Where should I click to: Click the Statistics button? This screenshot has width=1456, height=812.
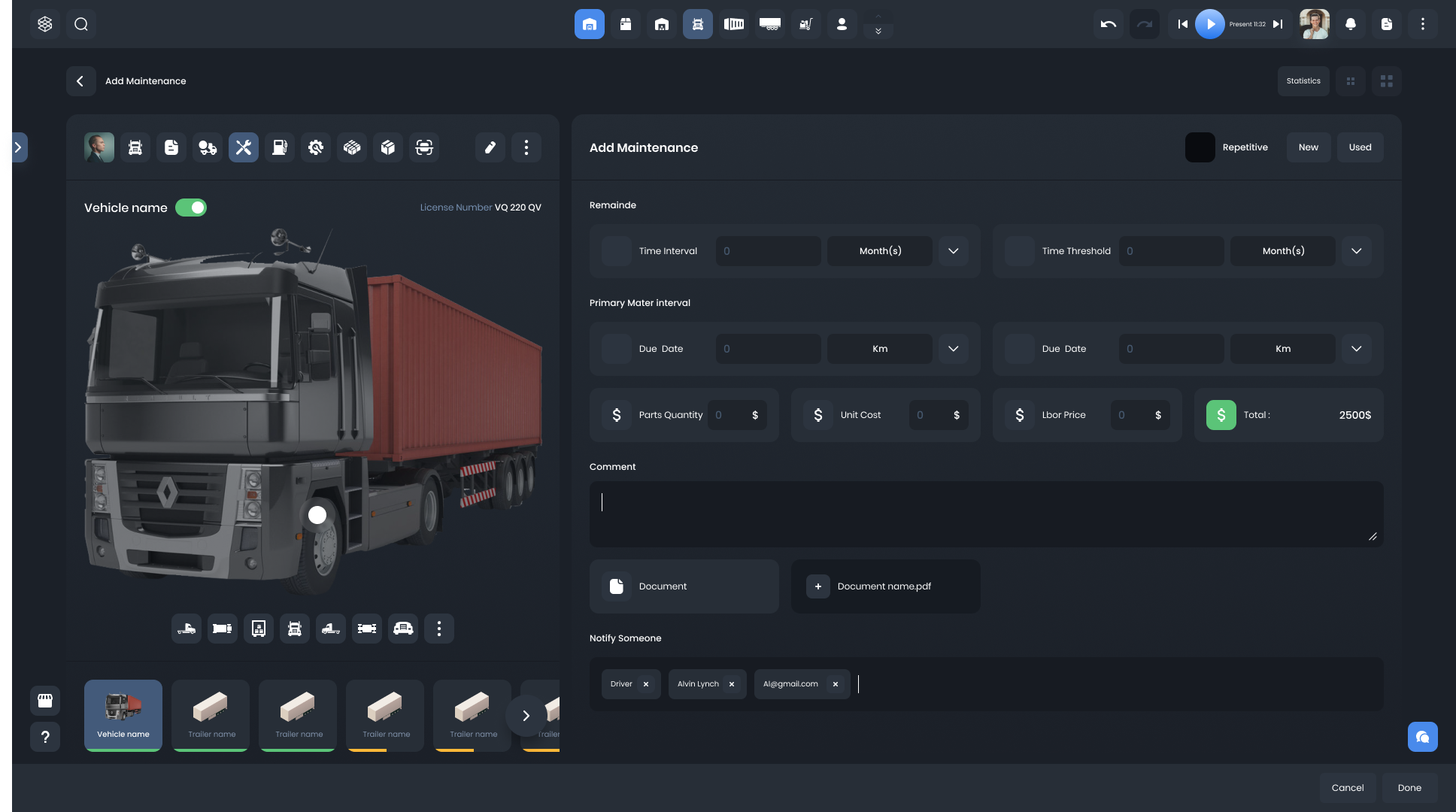click(x=1303, y=81)
